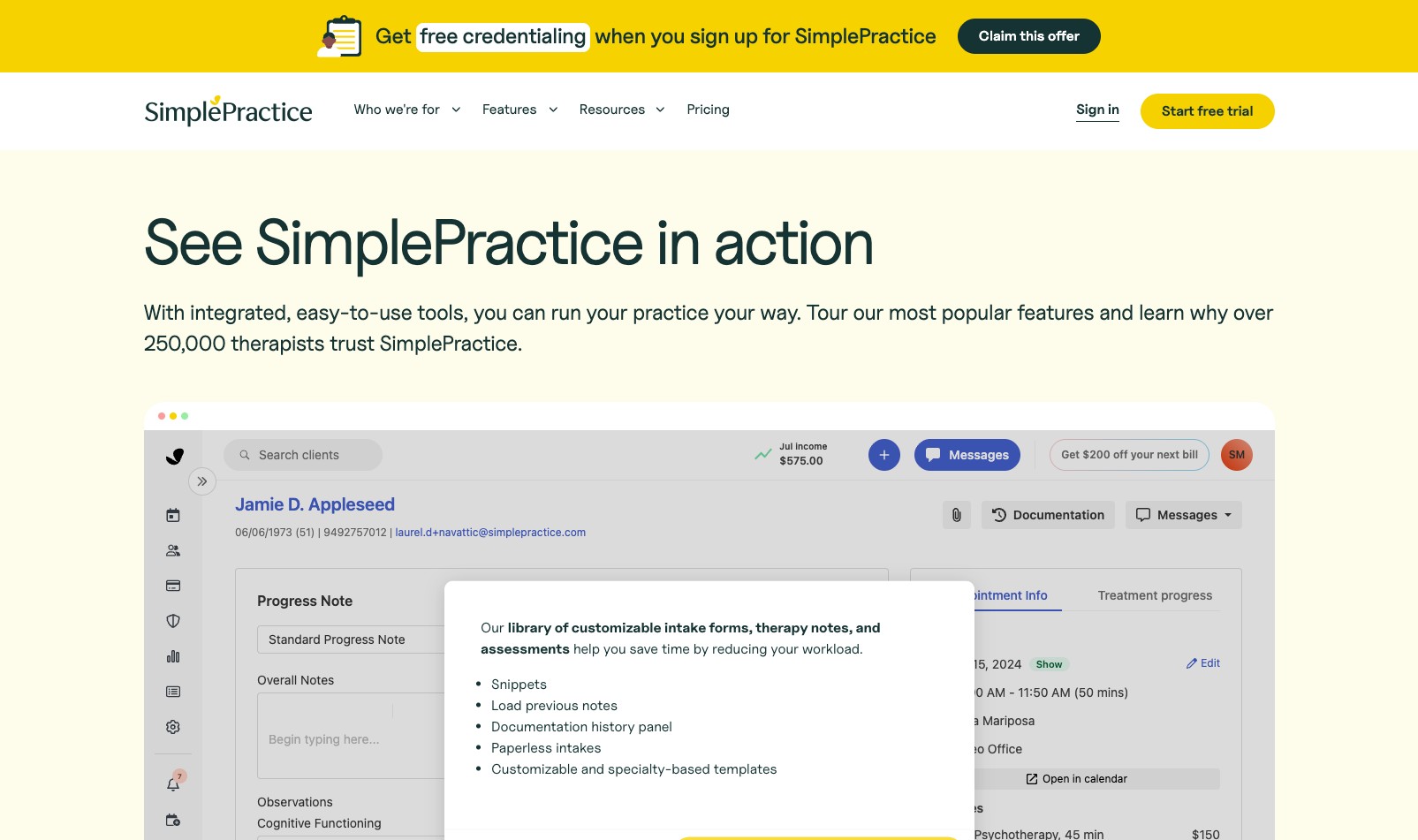Image resolution: width=1418 pixels, height=840 pixels.
Task: Select the reports list icon in the sidebar
Action: (x=173, y=692)
